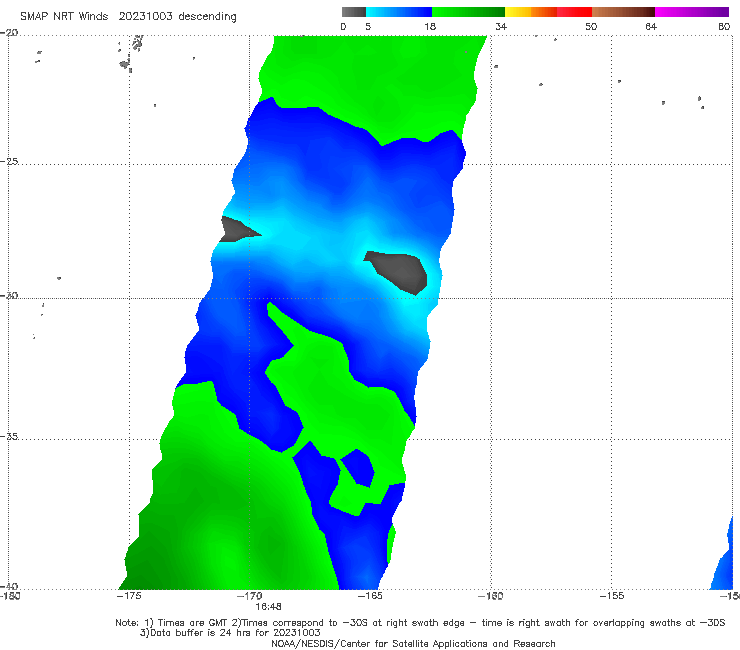Viewport: 740px width, 650px height.
Task: Click the note '3)Data buffer is 24 hrs for 20231003'
Action: coord(230,633)
